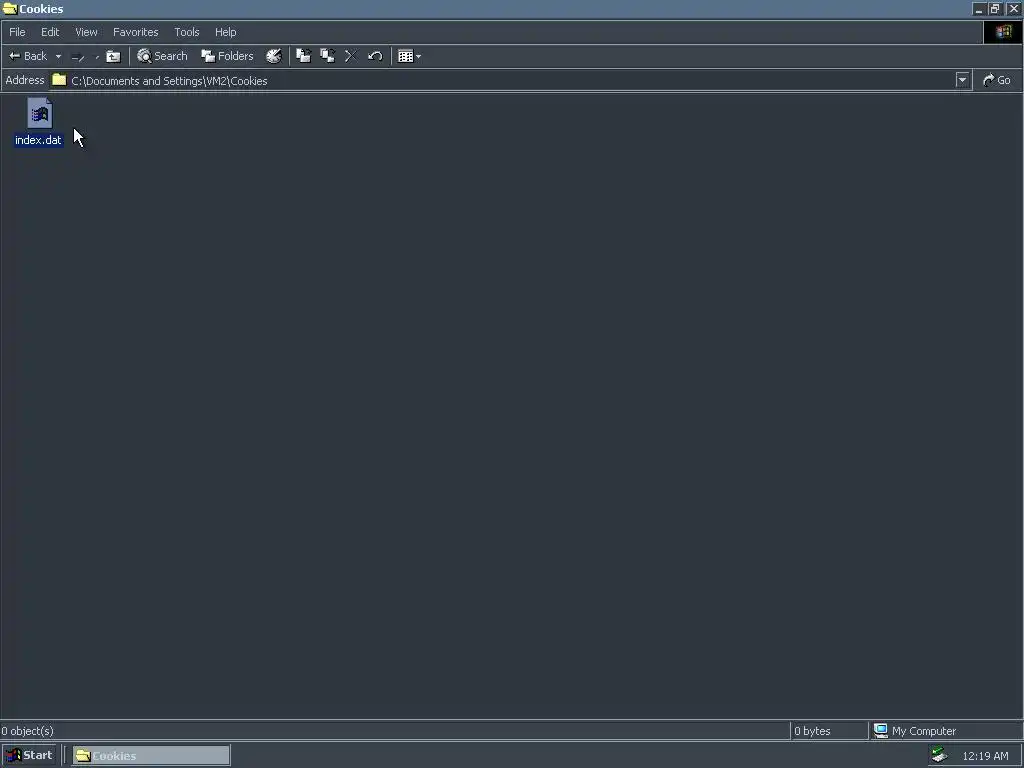1024x768 pixels.
Task: Minimize the Cookies window
Action: pyautogui.click(x=978, y=9)
